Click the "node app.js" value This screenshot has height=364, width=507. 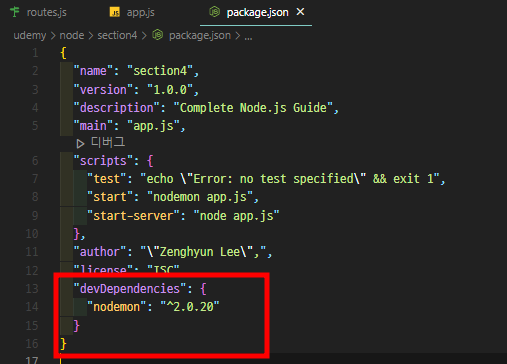[x=236, y=216]
